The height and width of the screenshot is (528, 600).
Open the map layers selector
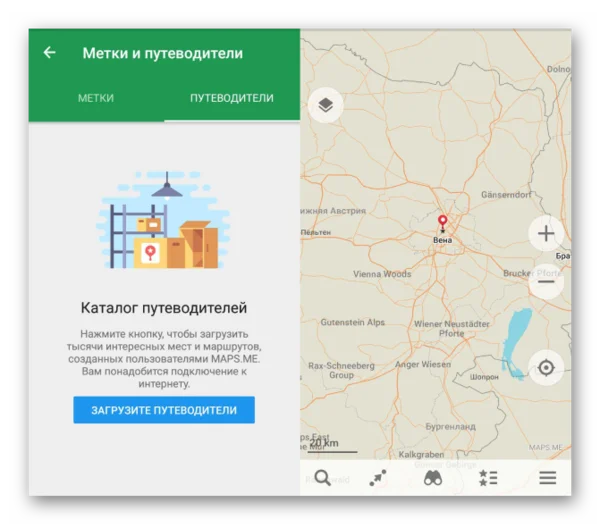pyautogui.click(x=326, y=104)
